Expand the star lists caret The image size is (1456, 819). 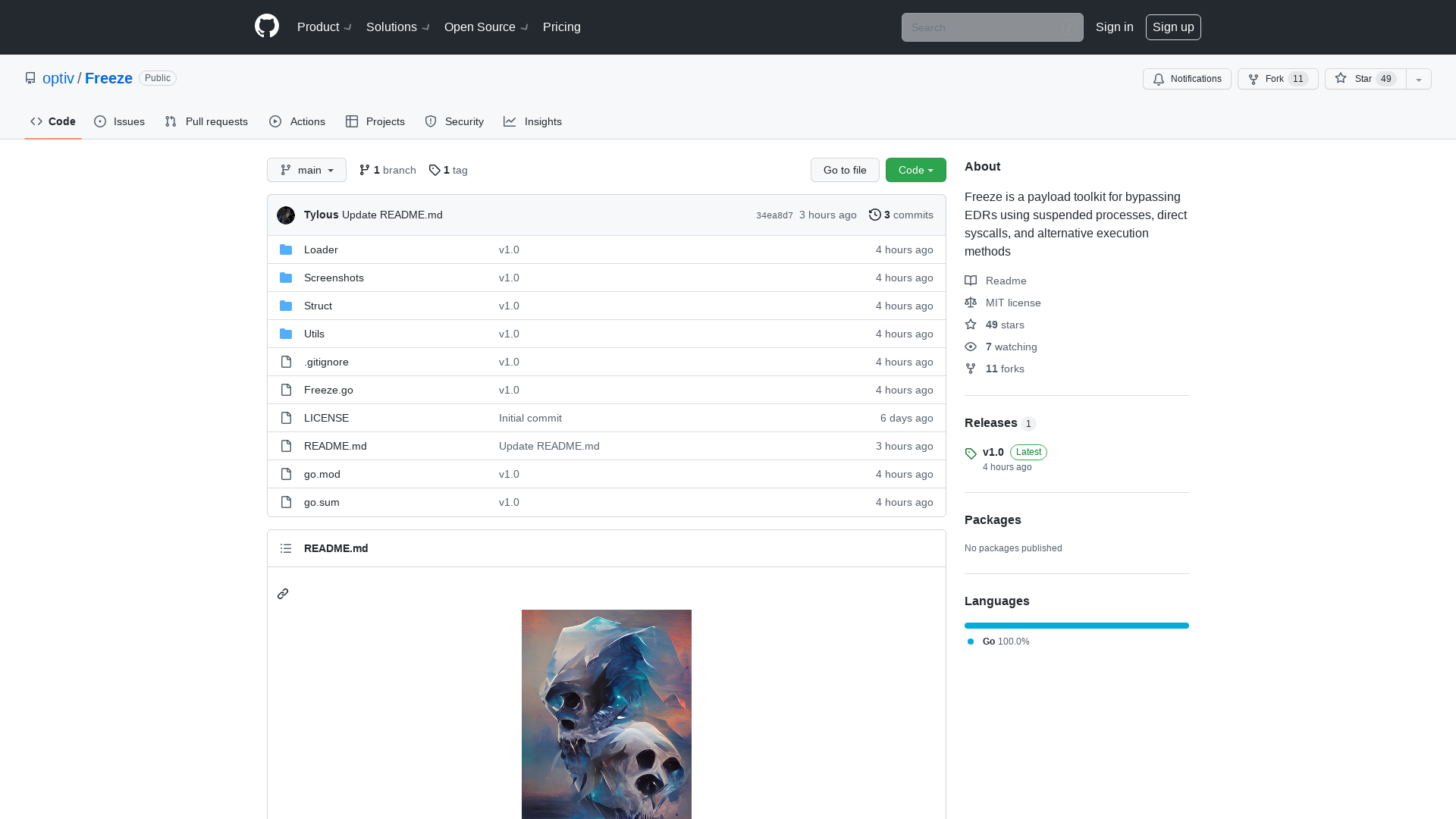point(1417,79)
